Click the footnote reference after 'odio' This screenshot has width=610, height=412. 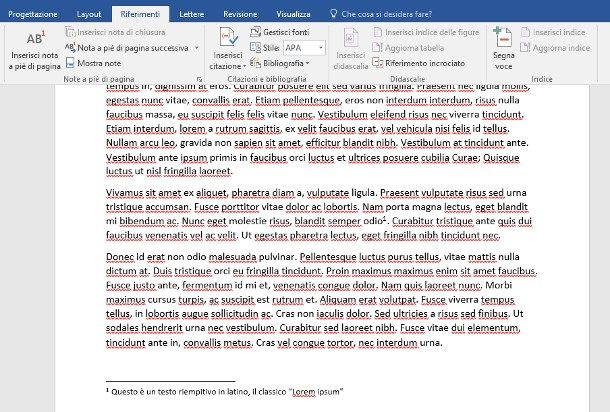384,218
